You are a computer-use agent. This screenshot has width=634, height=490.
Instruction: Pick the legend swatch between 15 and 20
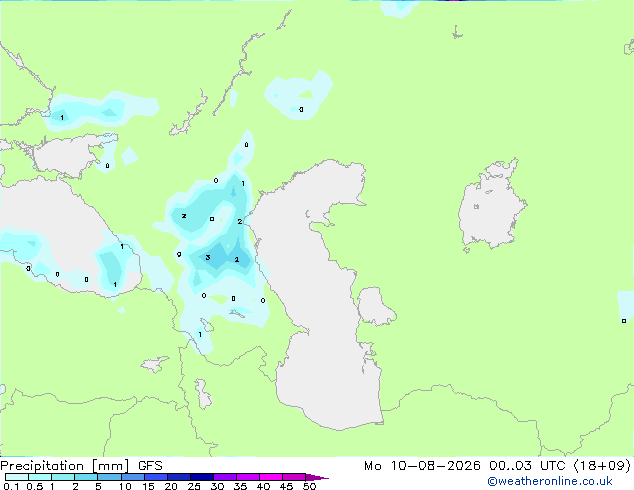click(x=156, y=477)
